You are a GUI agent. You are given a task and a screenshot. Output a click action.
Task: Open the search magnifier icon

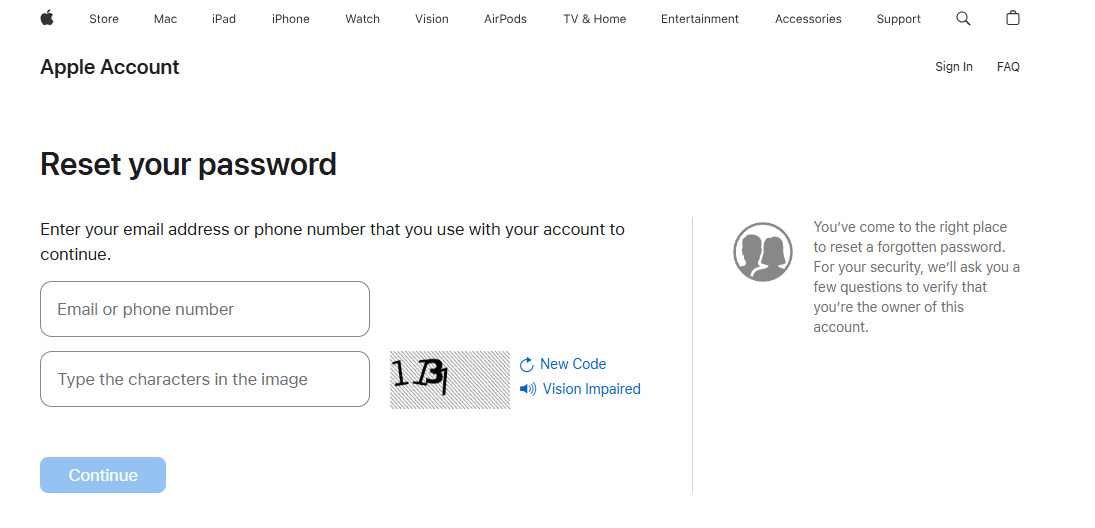[963, 19]
